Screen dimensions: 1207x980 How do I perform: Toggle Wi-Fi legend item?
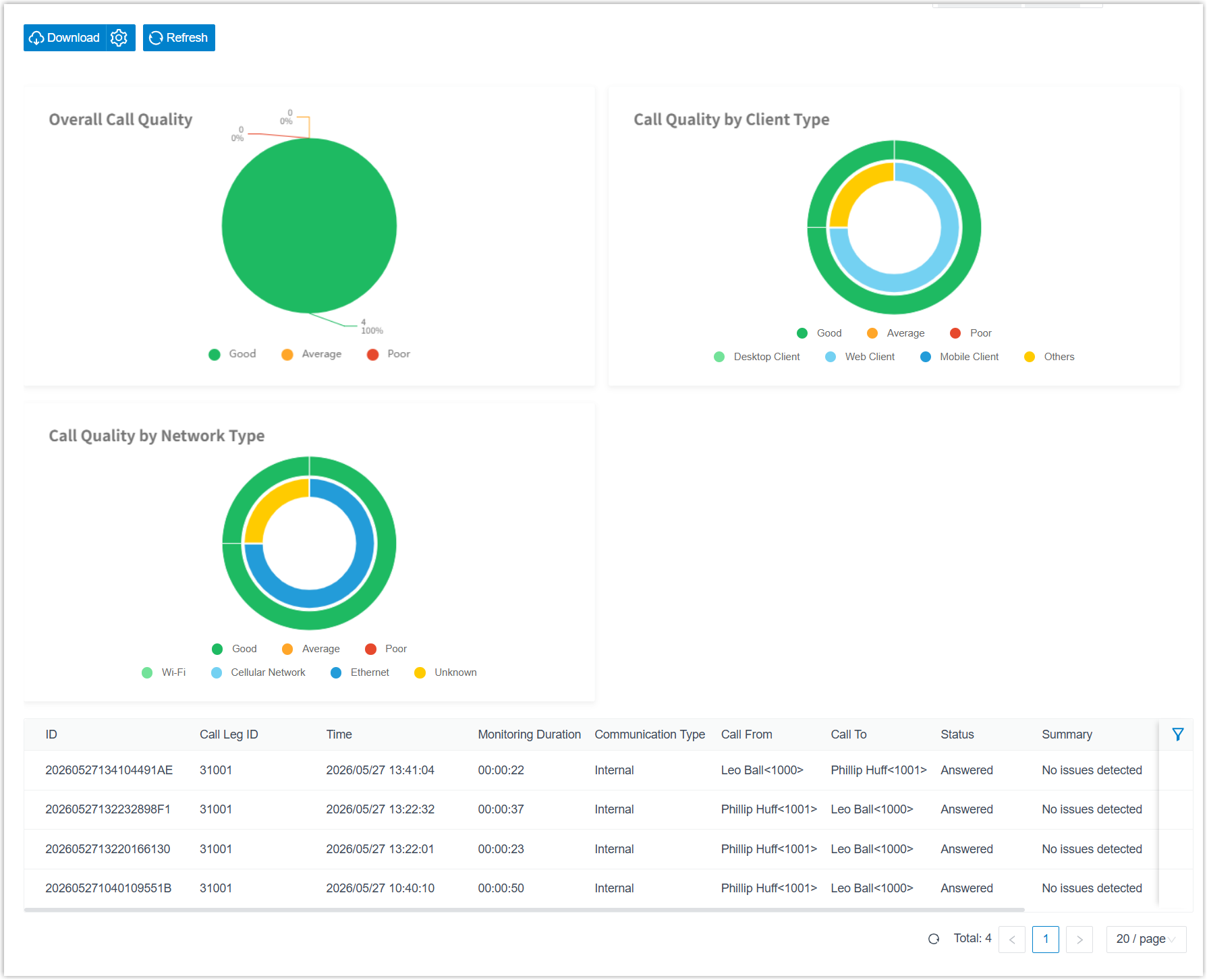pos(164,672)
